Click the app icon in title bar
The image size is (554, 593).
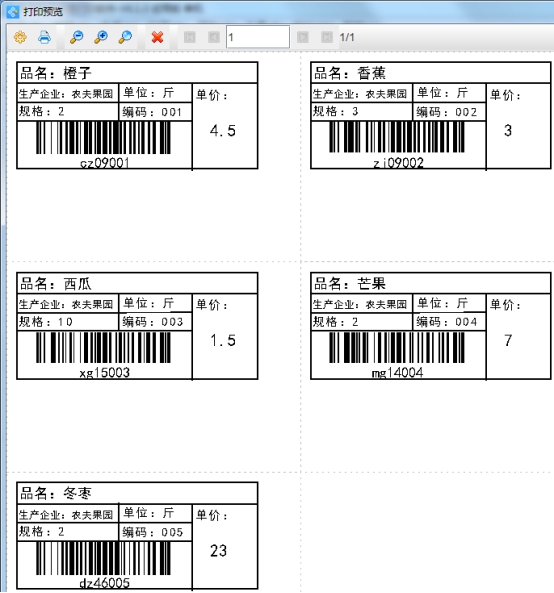pyautogui.click(x=12, y=12)
